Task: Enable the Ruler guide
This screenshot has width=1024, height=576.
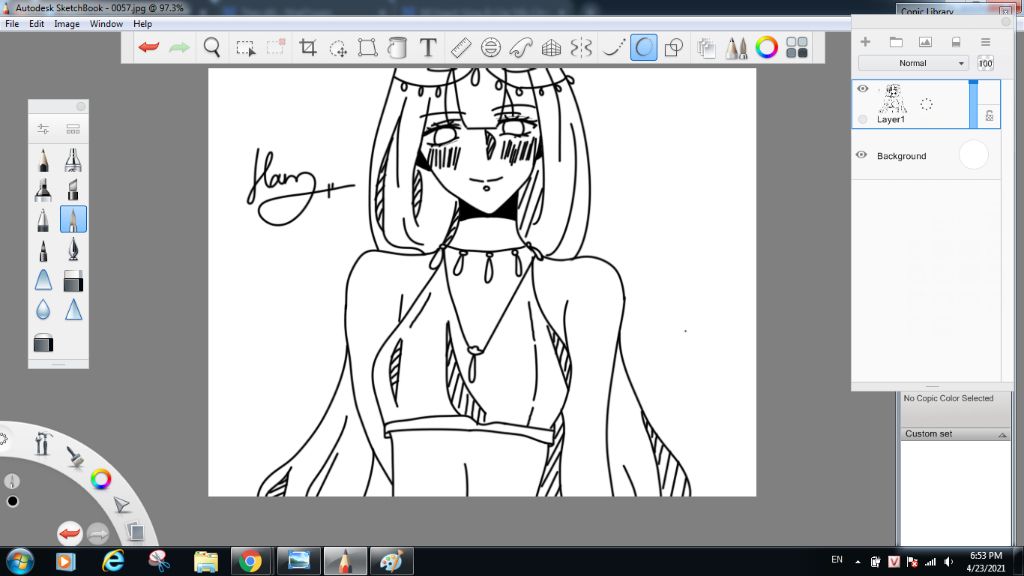Action: click(x=461, y=47)
